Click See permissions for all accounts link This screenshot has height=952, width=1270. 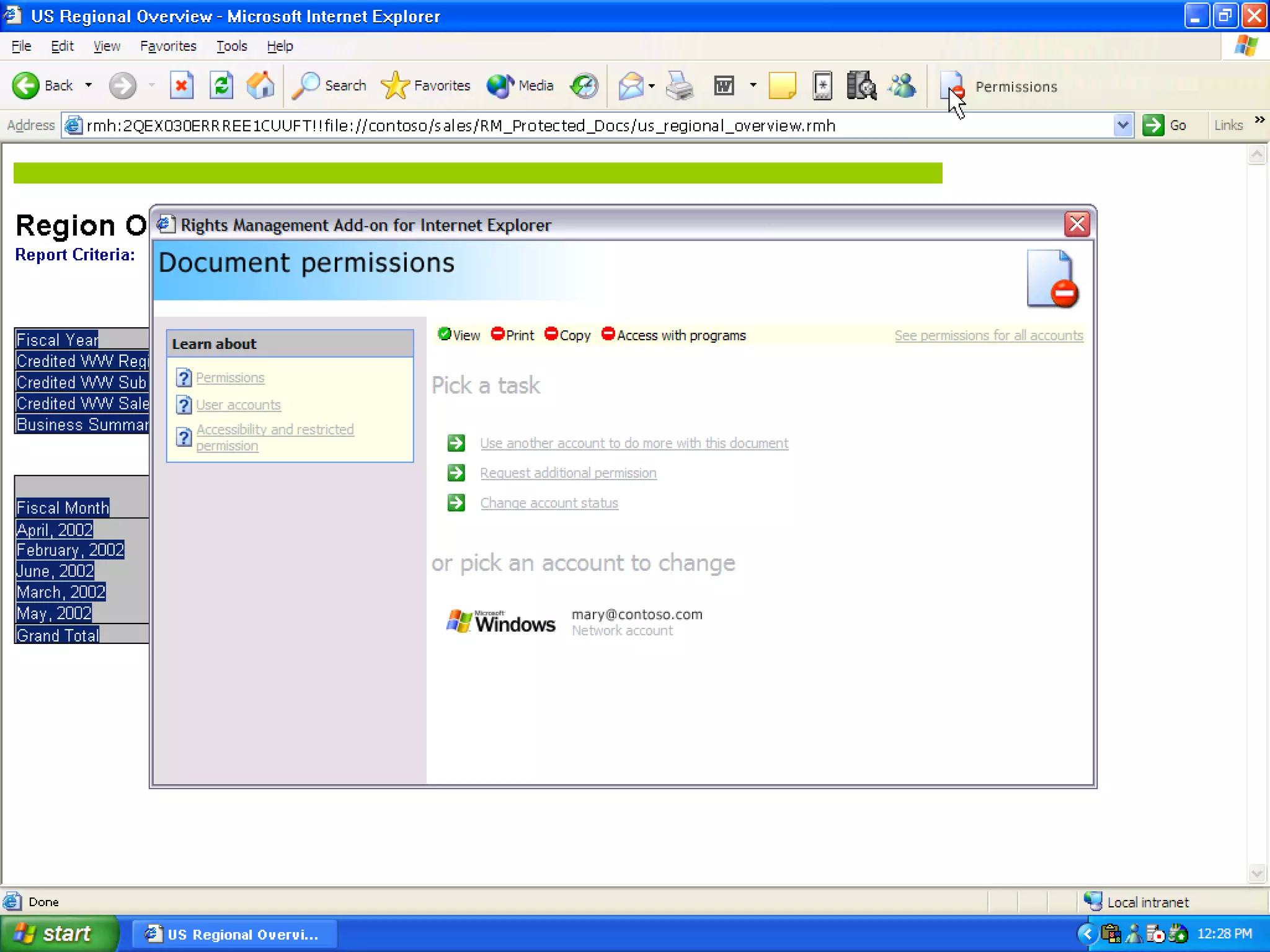(x=988, y=335)
